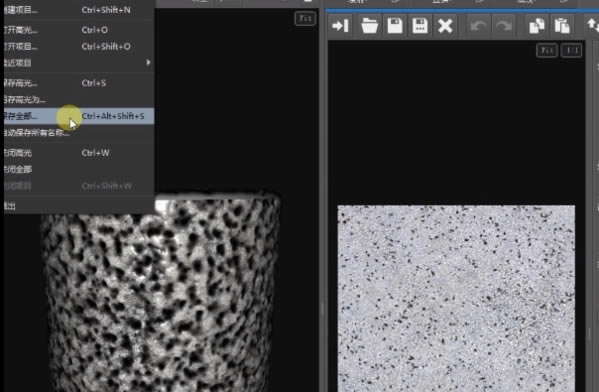Choose menu entry with Ctrl+Shift+N shortcut
Image resolution: width=599 pixels, height=392 pixels.
tap(79, 10)
